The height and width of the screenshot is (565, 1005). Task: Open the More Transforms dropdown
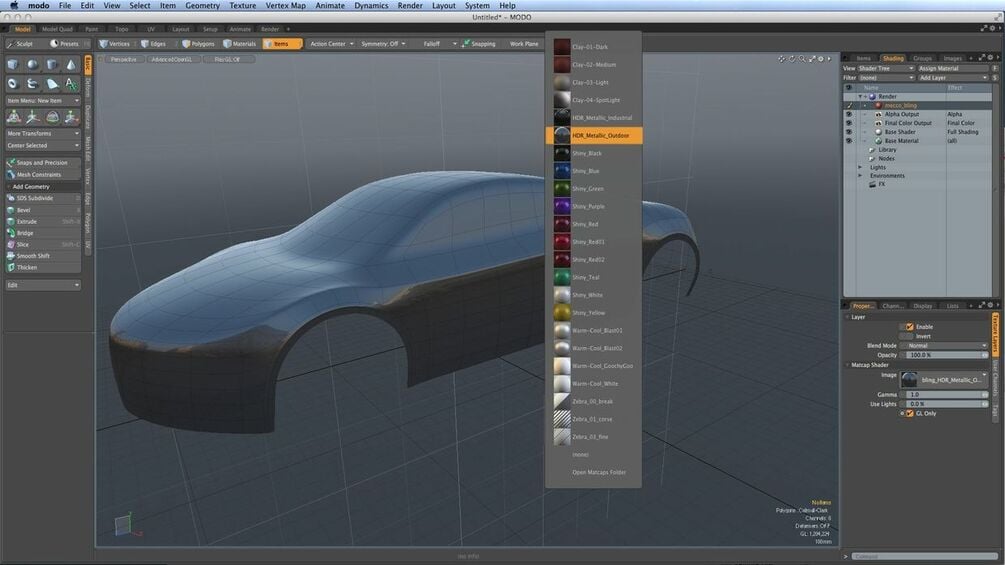click(42, 133)
